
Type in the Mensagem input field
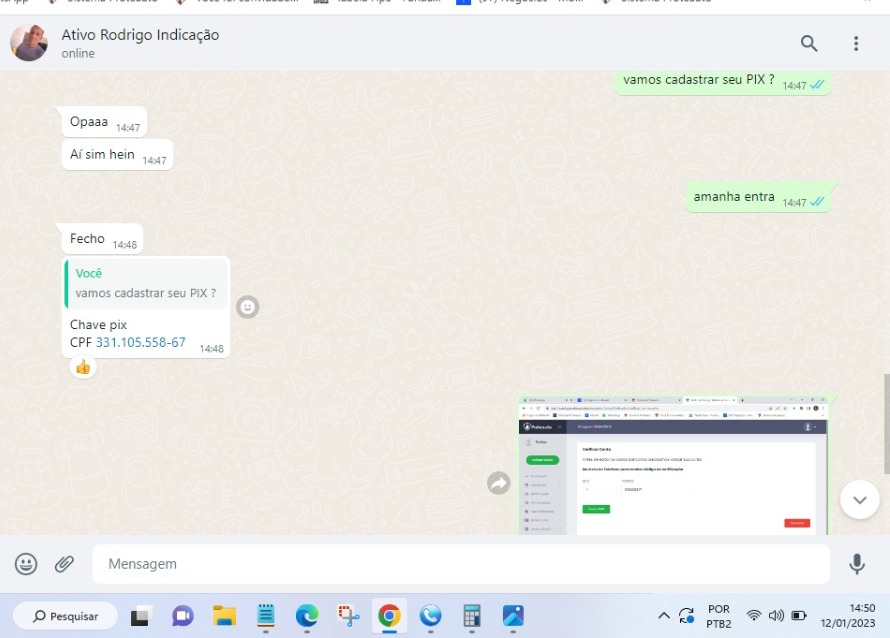[460, 564]
